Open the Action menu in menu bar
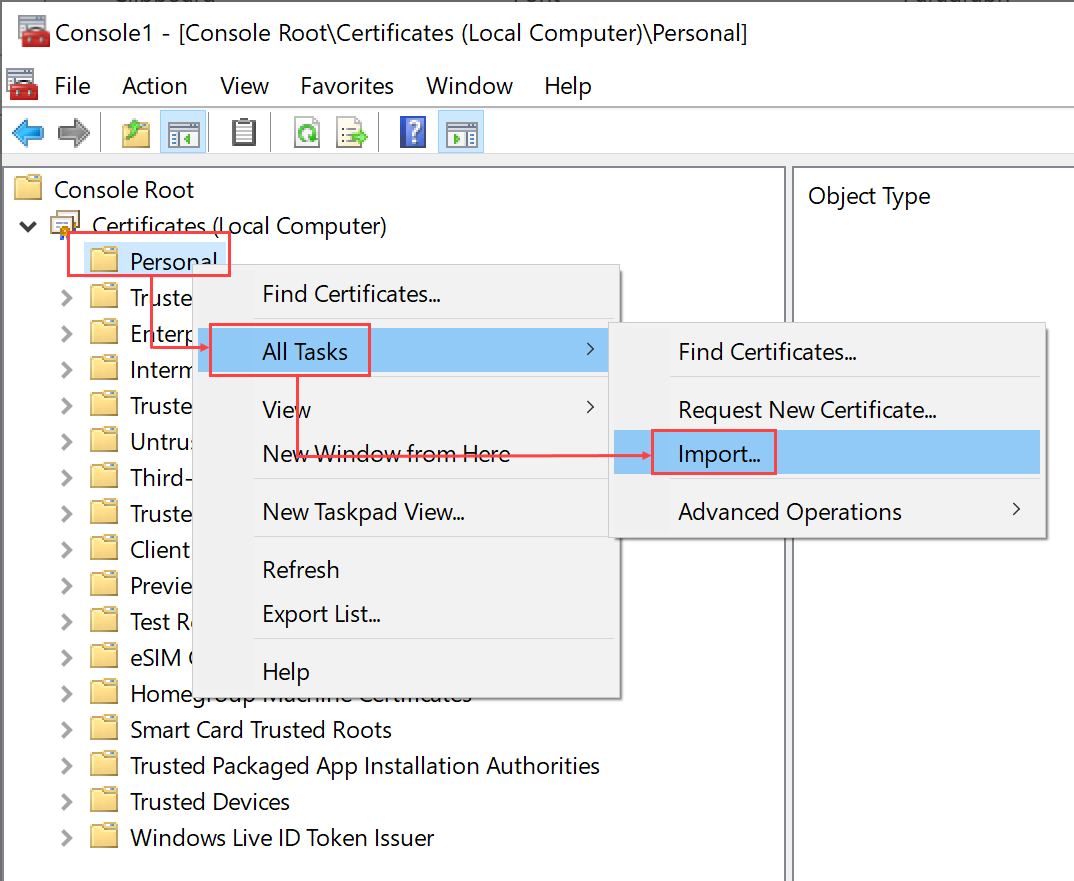This screenshot has width=1074, height=881. click(154, 86)
